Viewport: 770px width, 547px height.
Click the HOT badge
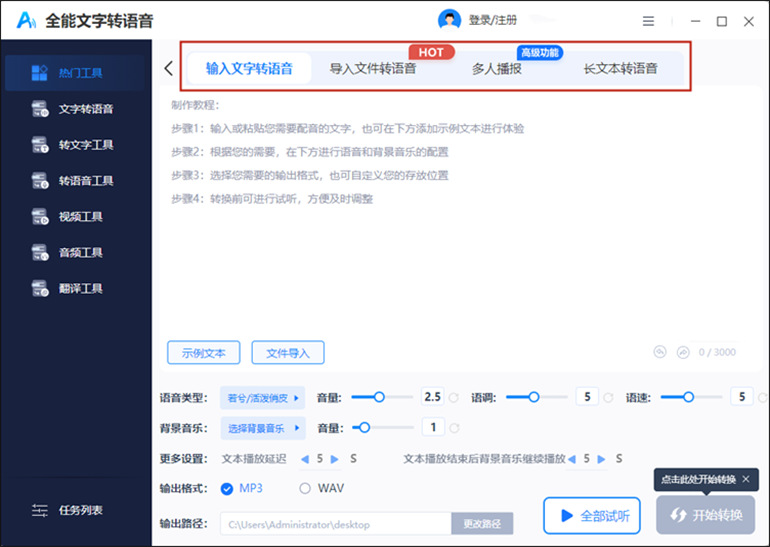pos(431,53)
